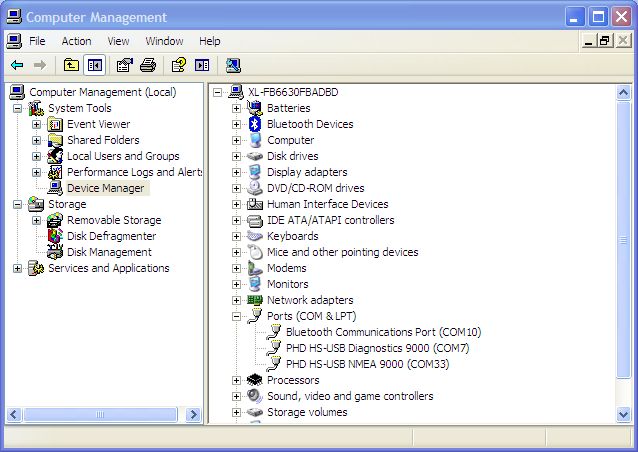Viewport: 638px width, 452px height.
Task: Open the Action menu
Action: click(x=76, y=41)
